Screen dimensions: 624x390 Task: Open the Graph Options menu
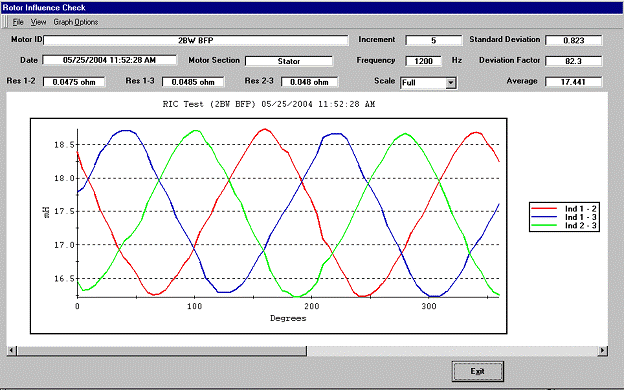(x=76, y=22)
